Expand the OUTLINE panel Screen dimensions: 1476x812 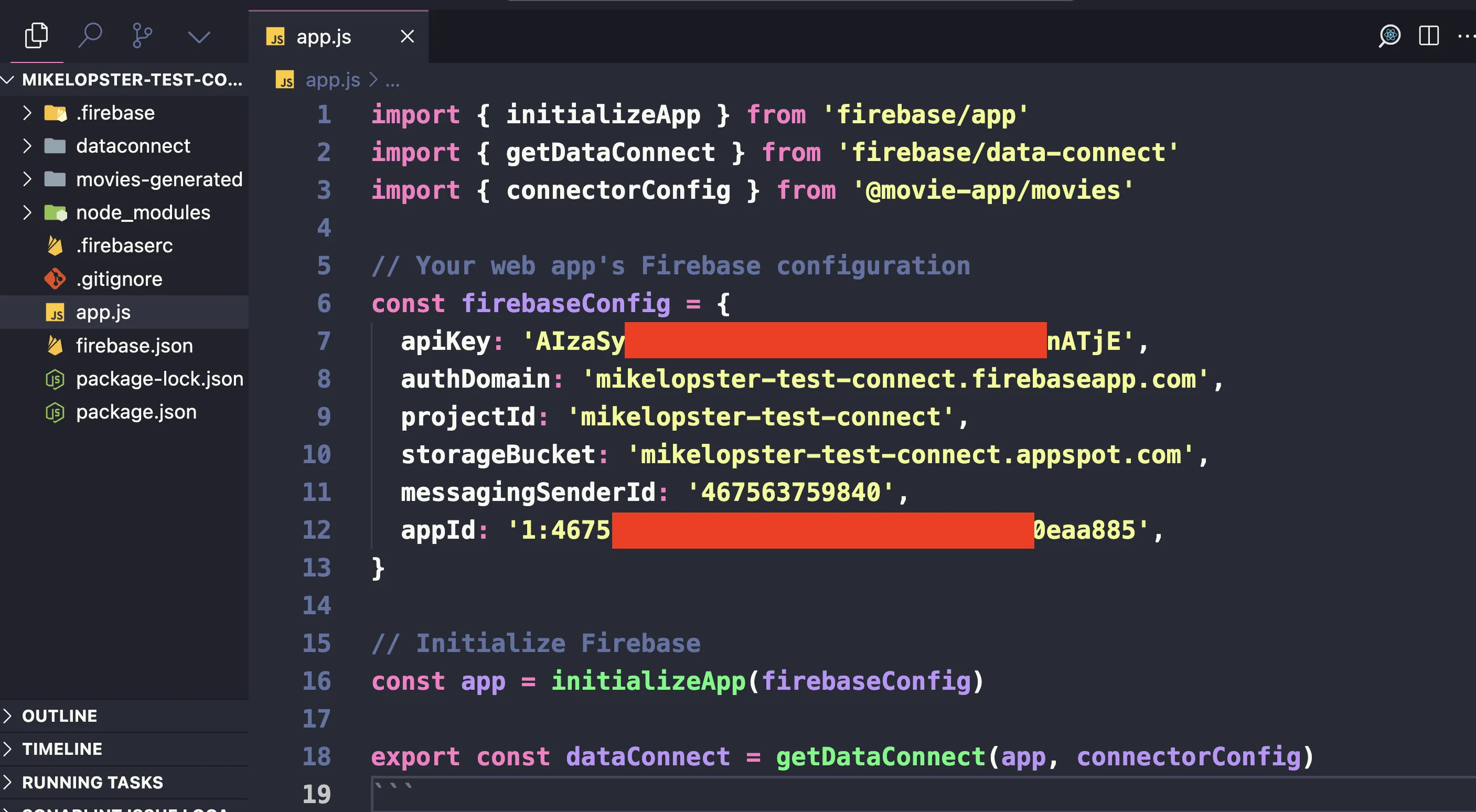tap(124, 715)
